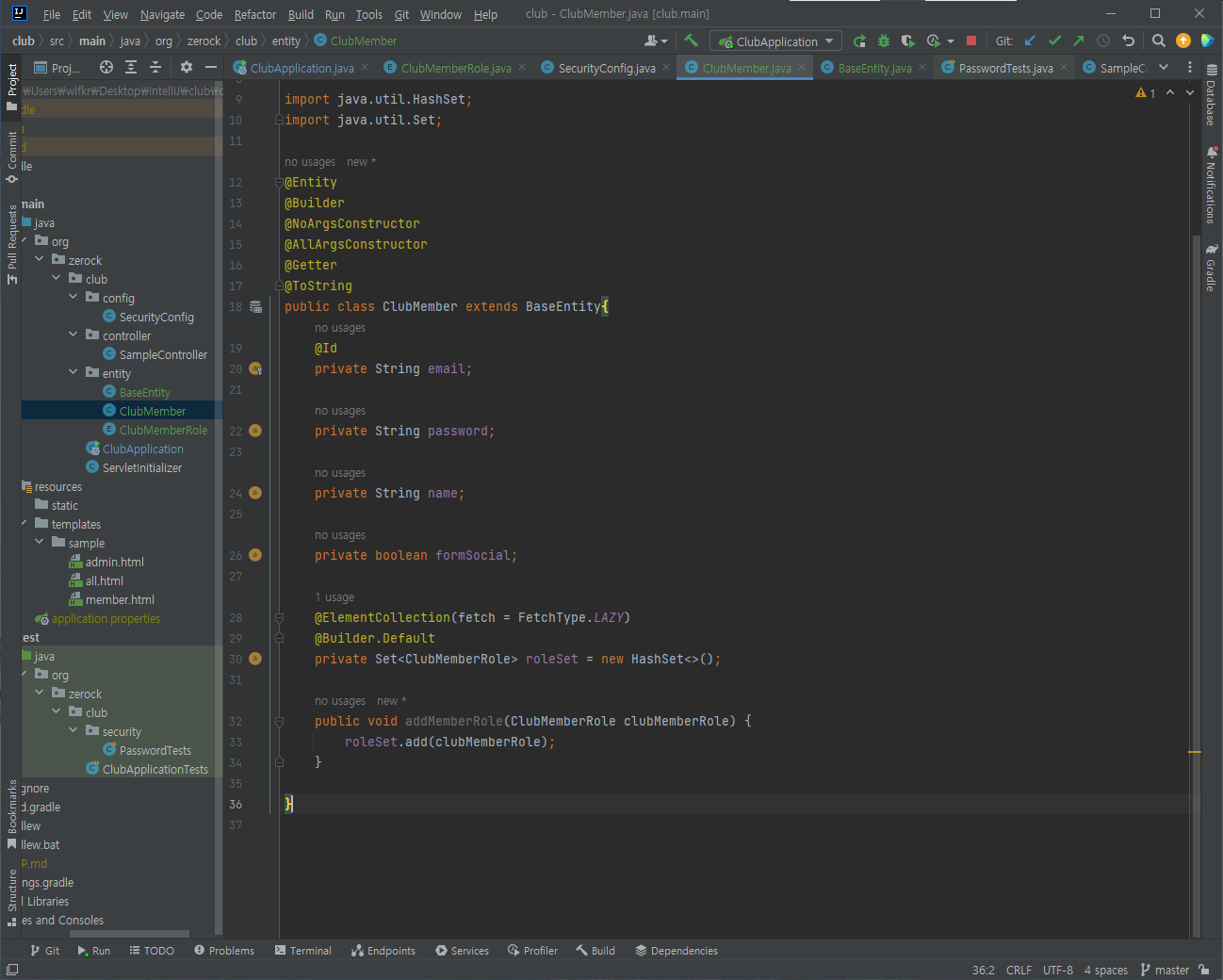Open the Problems tool window button
This screenshot has width=1223, height=980.
(224, 950)
